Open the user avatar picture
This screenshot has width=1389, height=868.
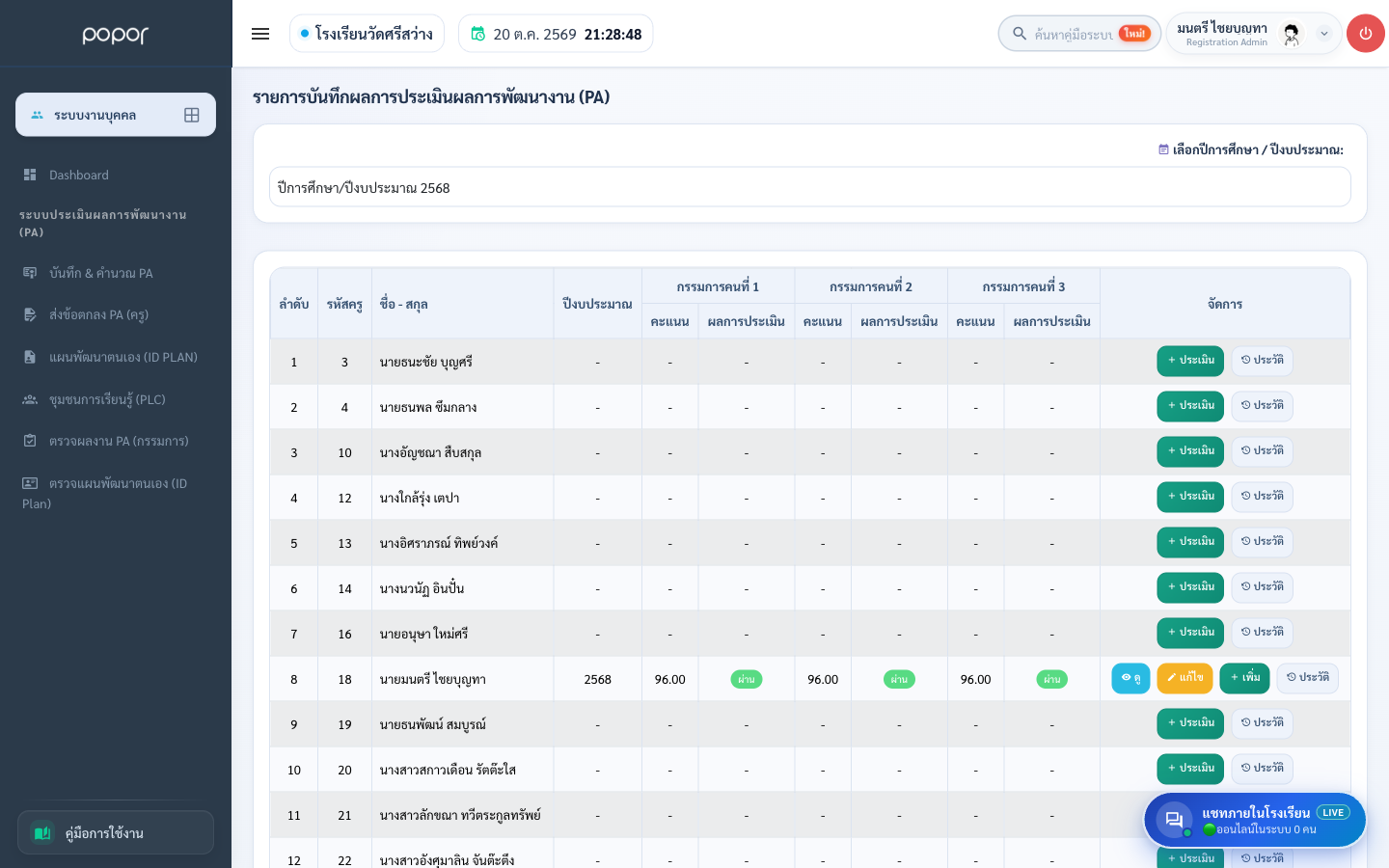pos(1291,34)
